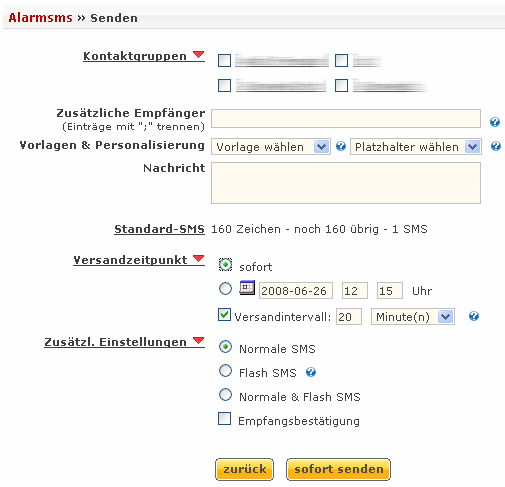
Task: Open the Platzhalter wählen dropdown
Action: click(416, 147)
